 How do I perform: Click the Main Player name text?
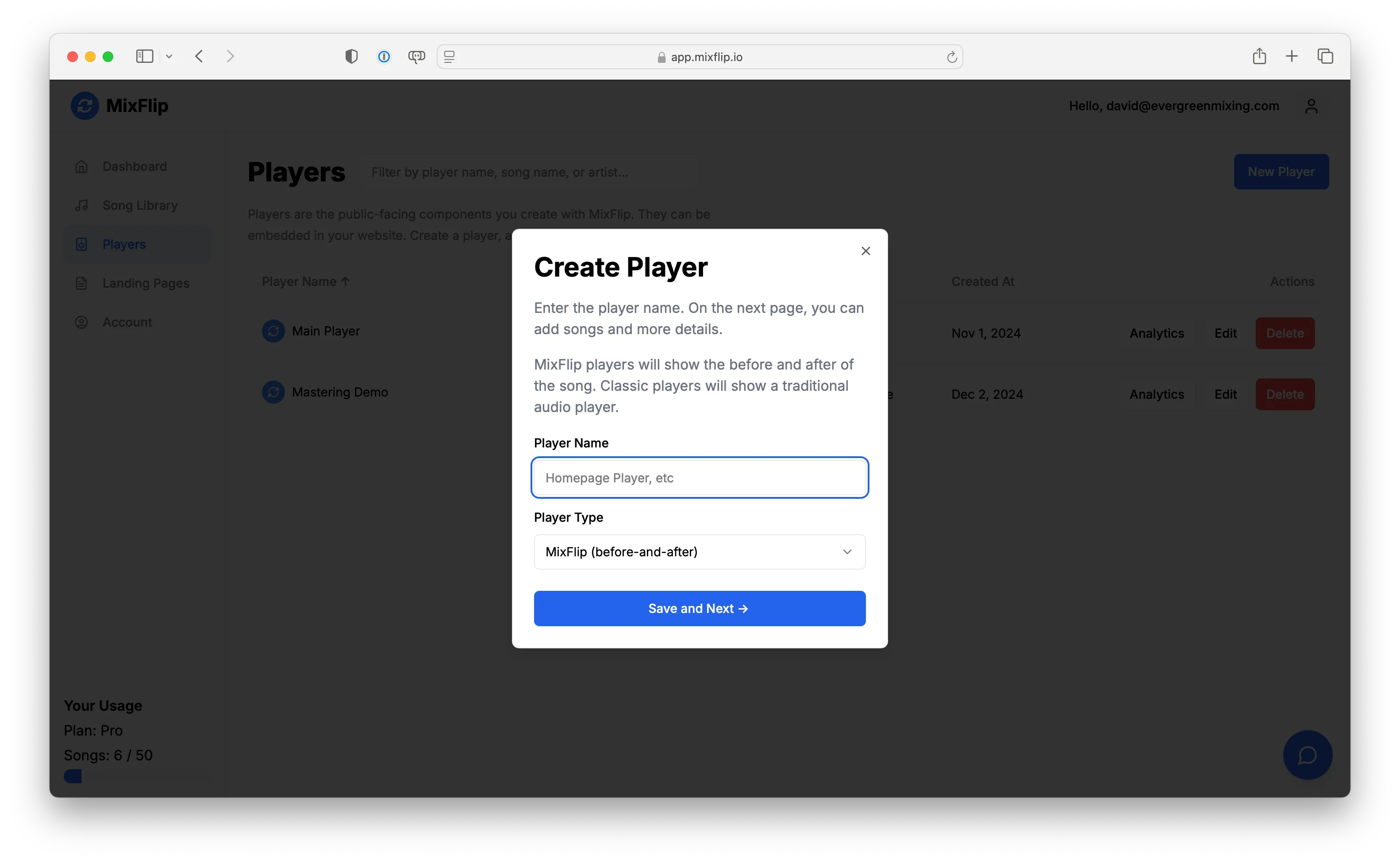(326, 331)
